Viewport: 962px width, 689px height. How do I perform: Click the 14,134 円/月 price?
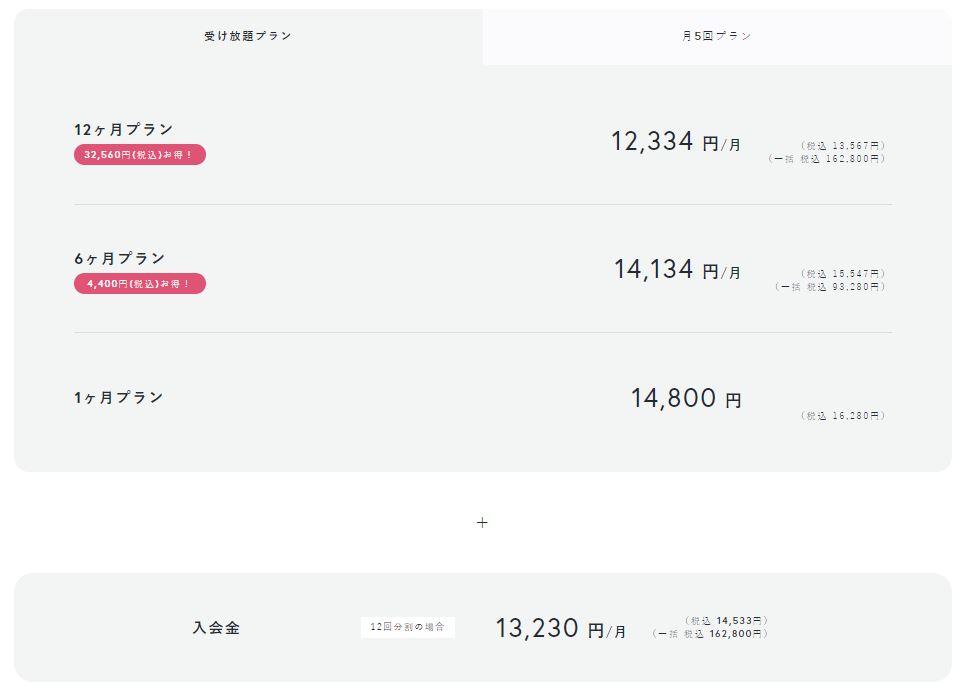point(678,269)
